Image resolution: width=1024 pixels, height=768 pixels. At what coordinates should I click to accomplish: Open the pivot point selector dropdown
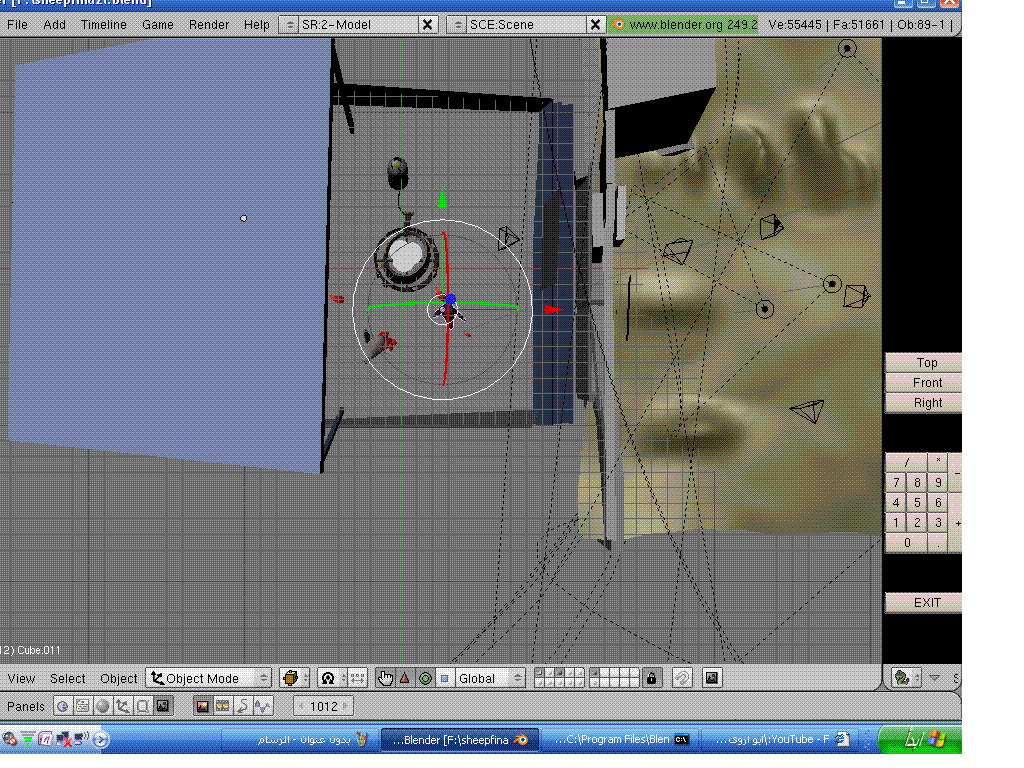tap(332, 678)
